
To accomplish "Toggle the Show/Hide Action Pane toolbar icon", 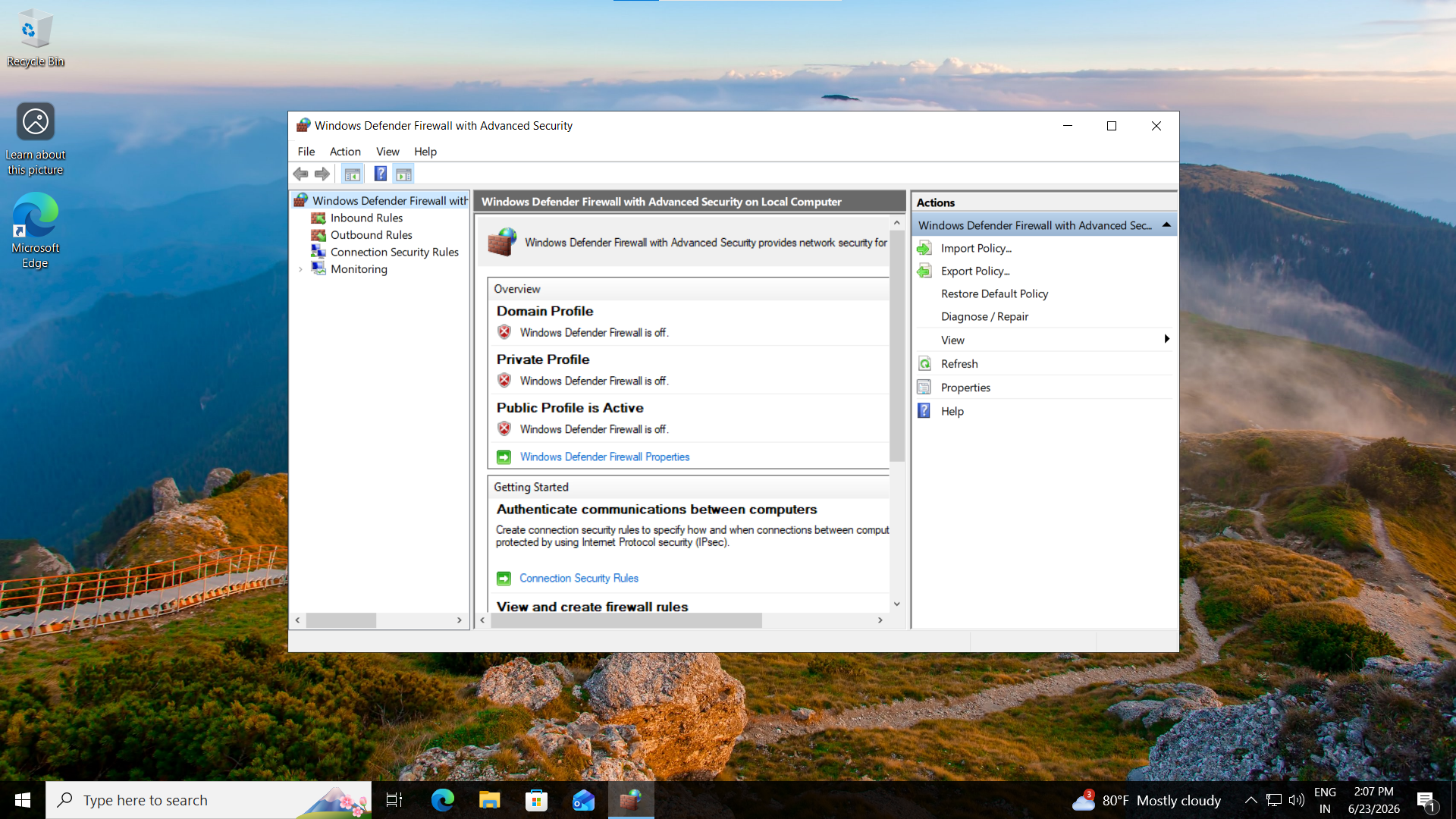I will point(403,174).
